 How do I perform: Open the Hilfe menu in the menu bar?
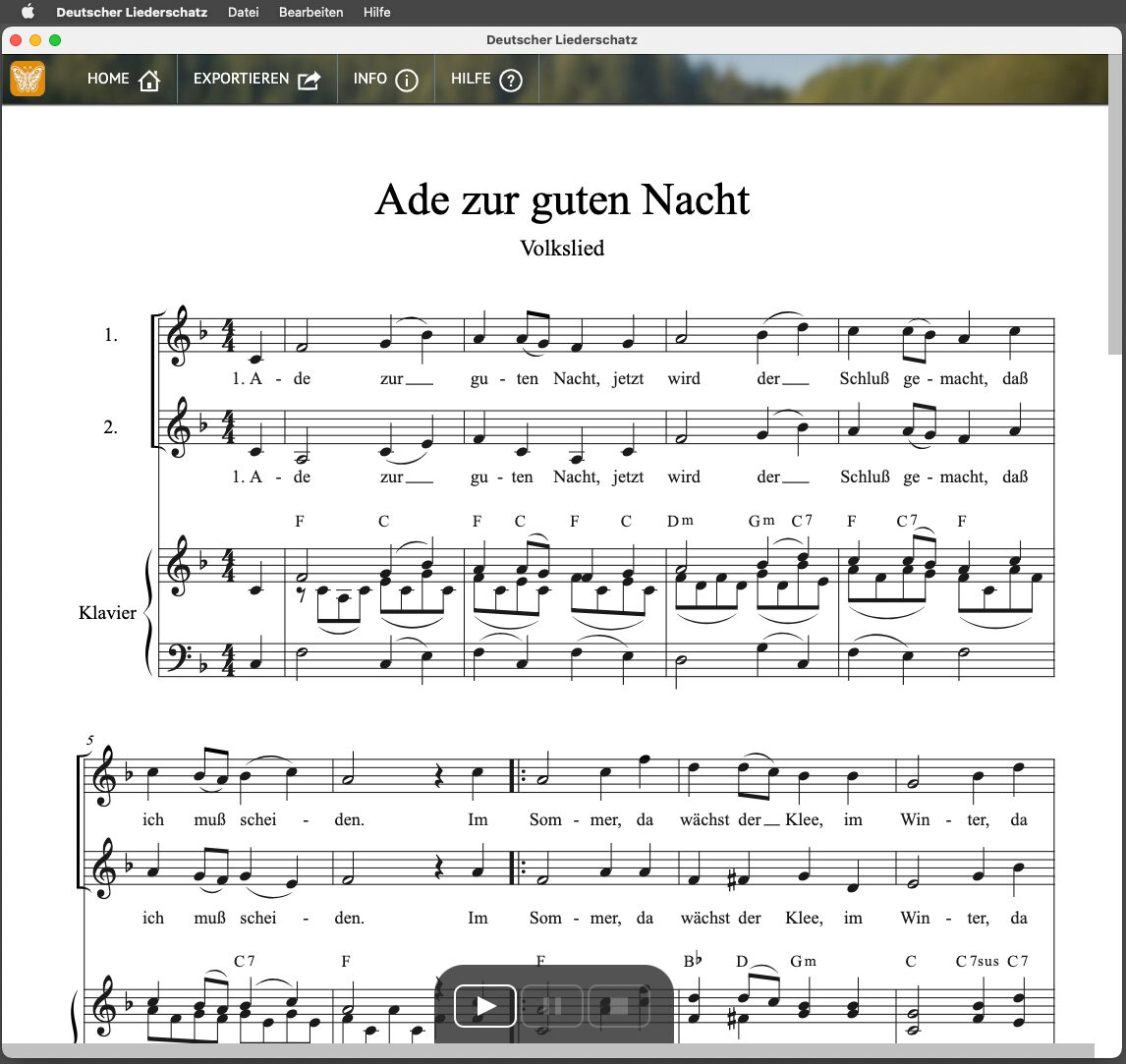(377, 12)
